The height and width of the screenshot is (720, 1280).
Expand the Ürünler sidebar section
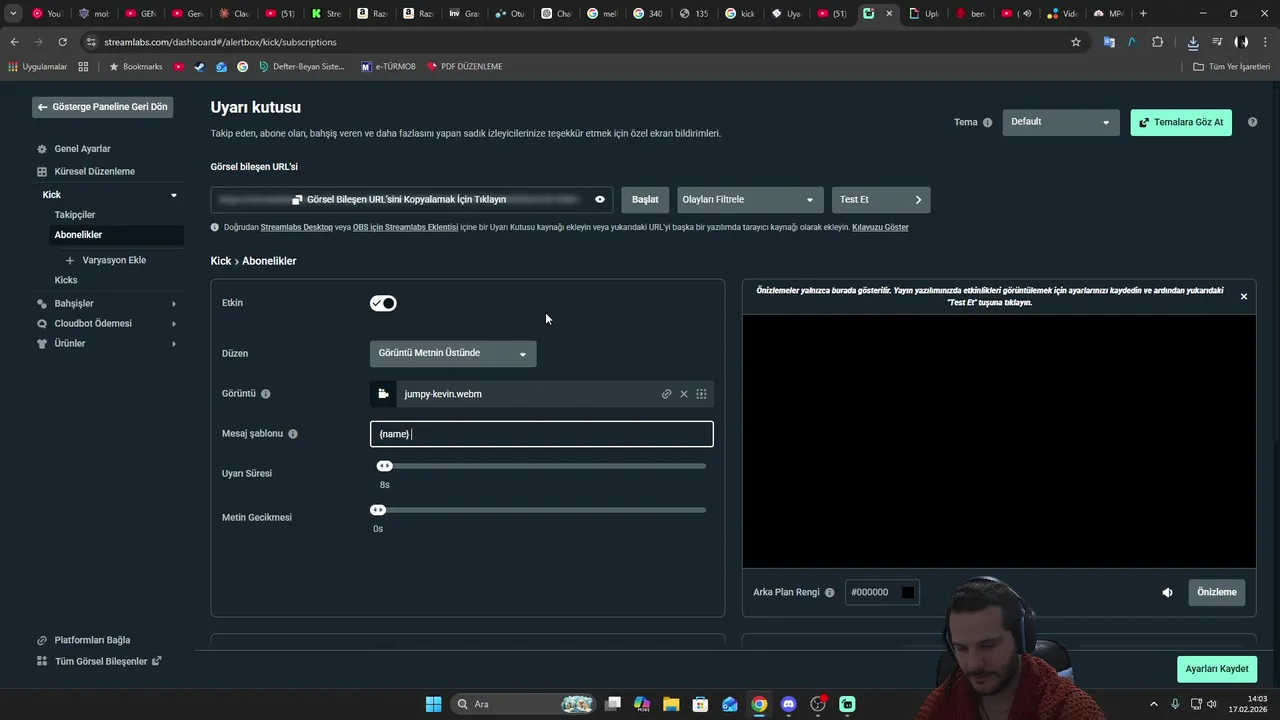tap(174, 344)
